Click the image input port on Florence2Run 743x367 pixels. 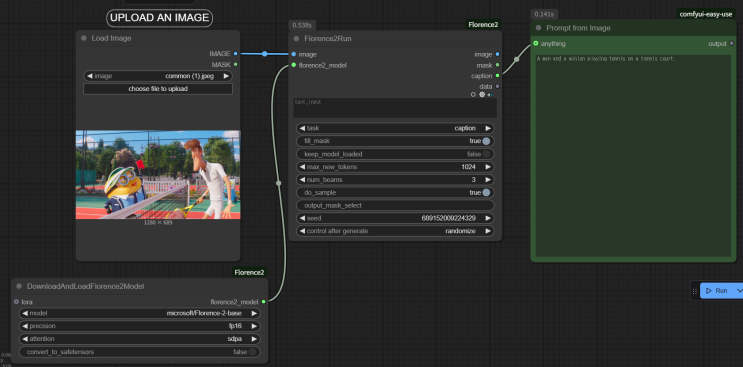click(x=294, y=54)
